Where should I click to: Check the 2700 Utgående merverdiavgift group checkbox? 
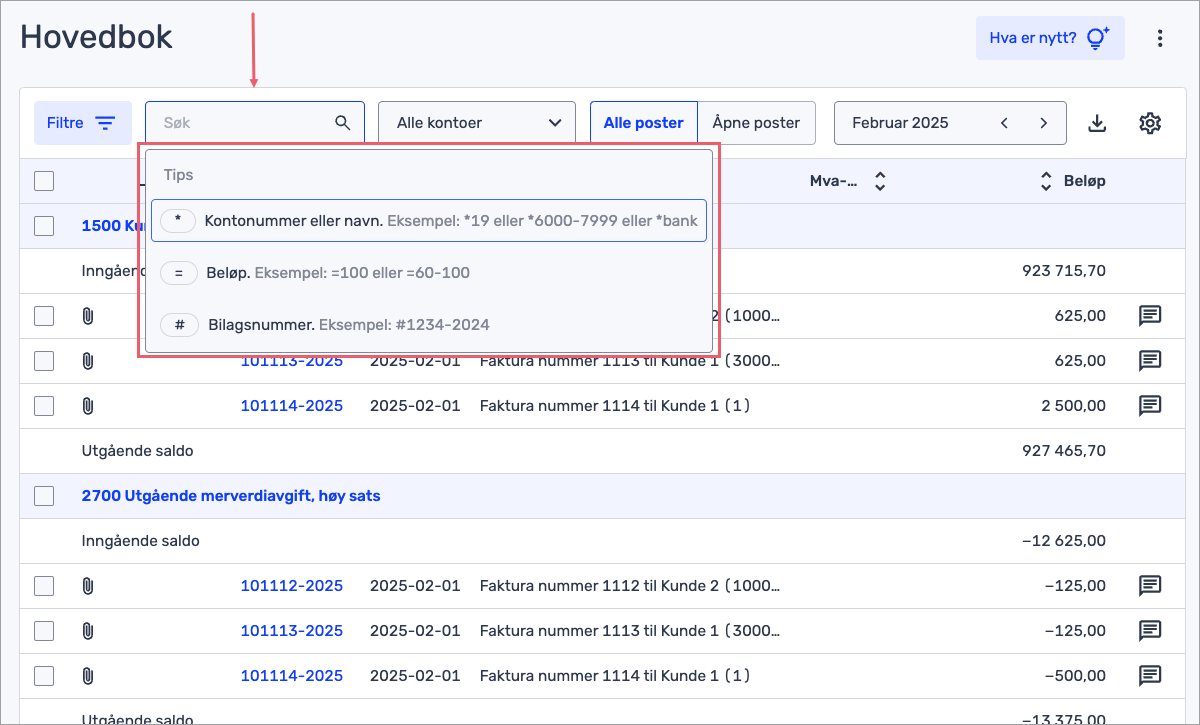click(44, 496)
